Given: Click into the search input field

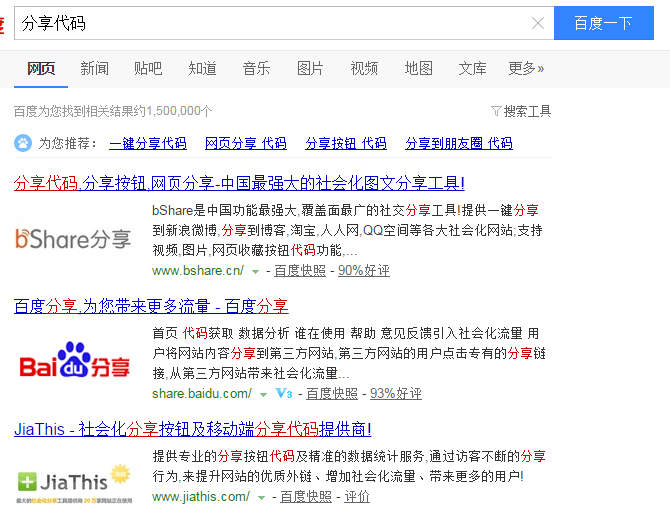Looking at the screenshot, I should (270, 23).
